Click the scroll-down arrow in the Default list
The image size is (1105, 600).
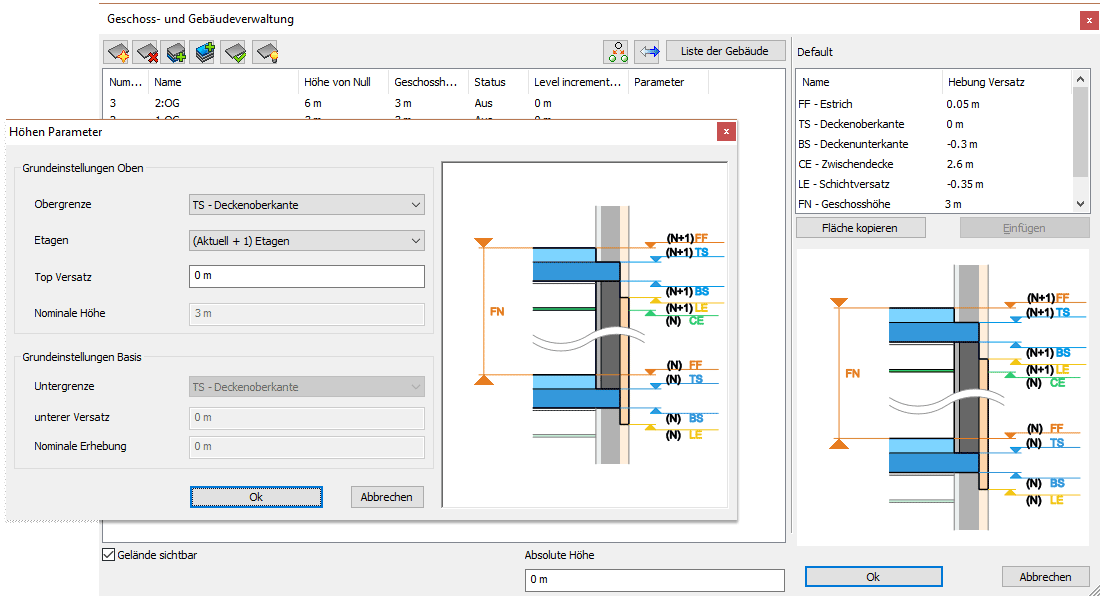click(x=1080, y=204)
